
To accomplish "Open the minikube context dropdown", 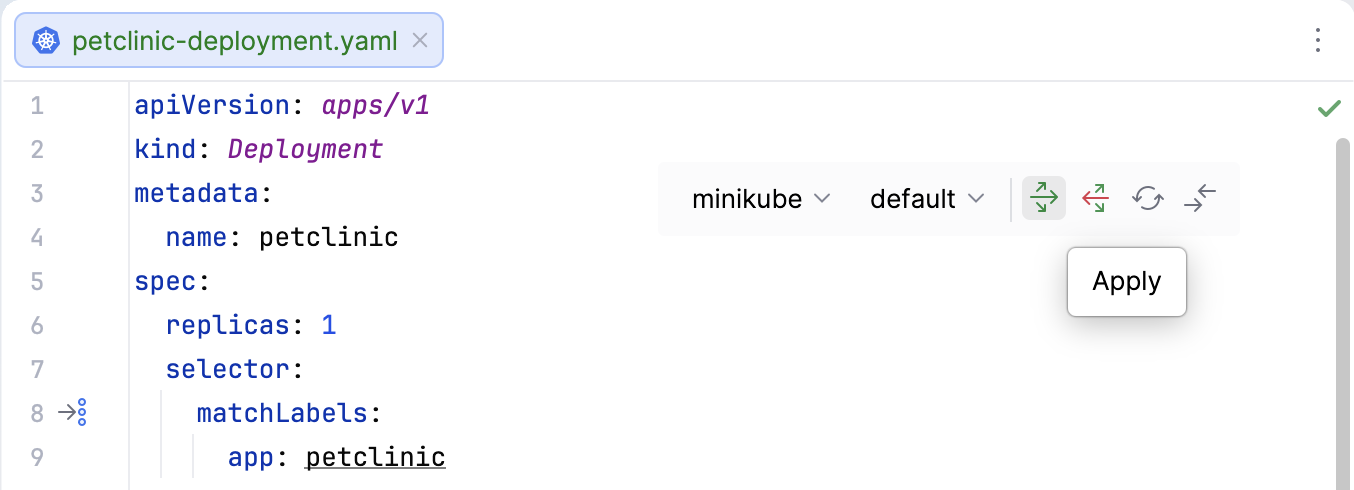I will pyautogui.click(x=760, y=199).
